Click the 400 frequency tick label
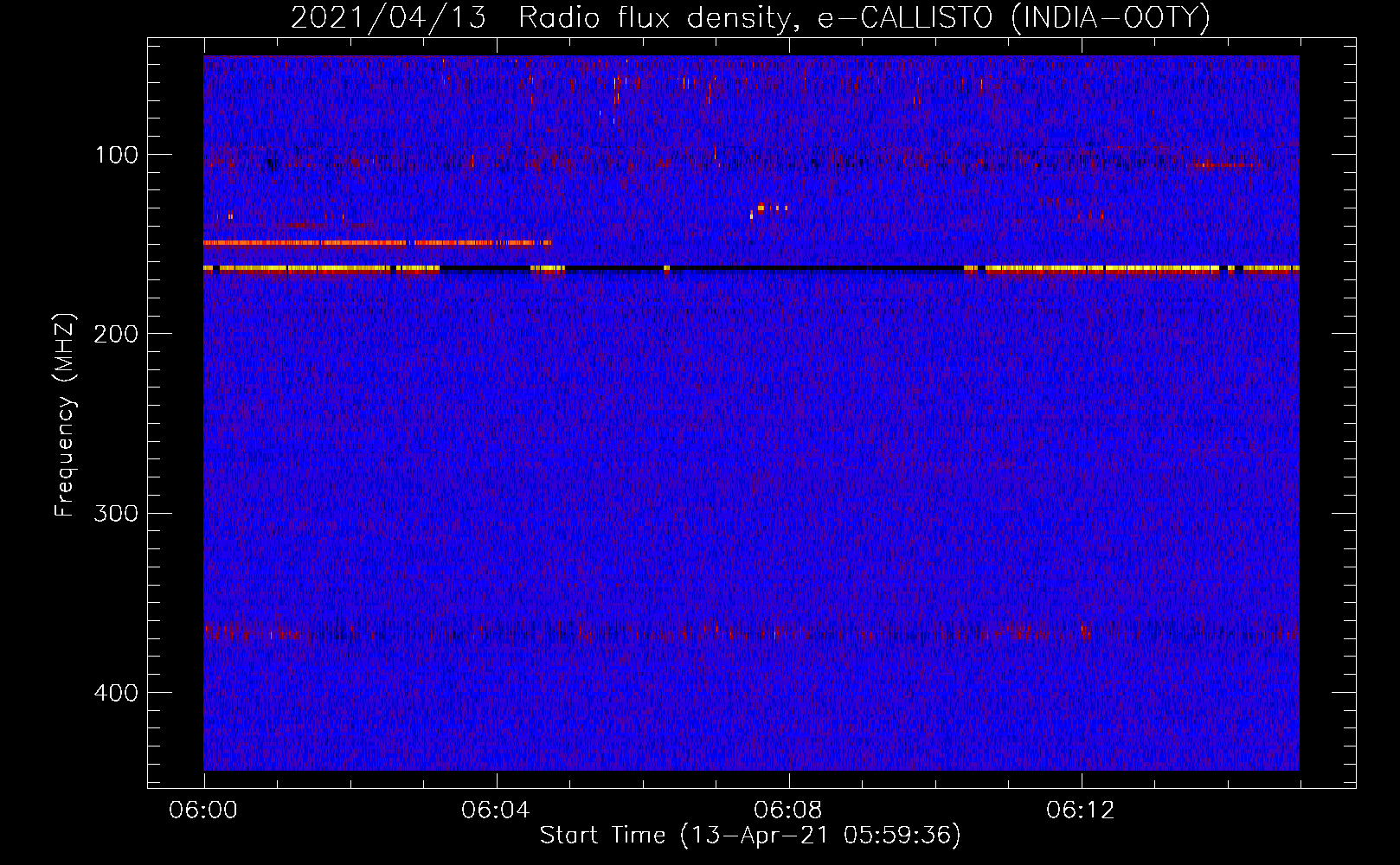The height and width of the screenshot is (865, 1400). point(116,693)
